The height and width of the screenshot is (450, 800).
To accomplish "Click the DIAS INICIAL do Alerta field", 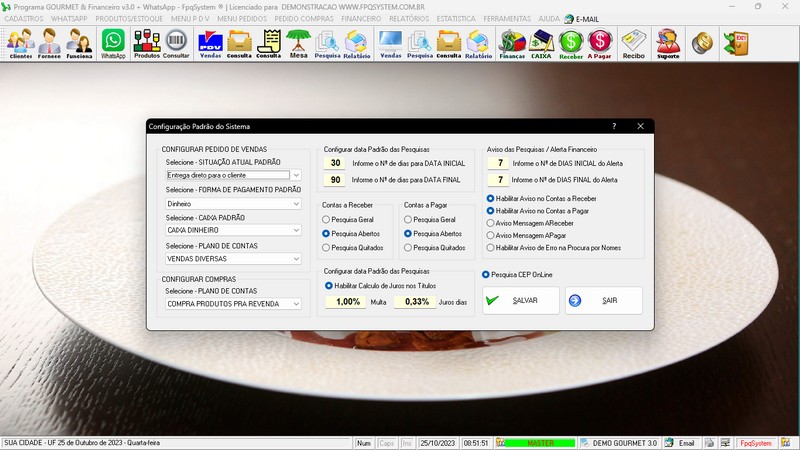I will [498, 163].
